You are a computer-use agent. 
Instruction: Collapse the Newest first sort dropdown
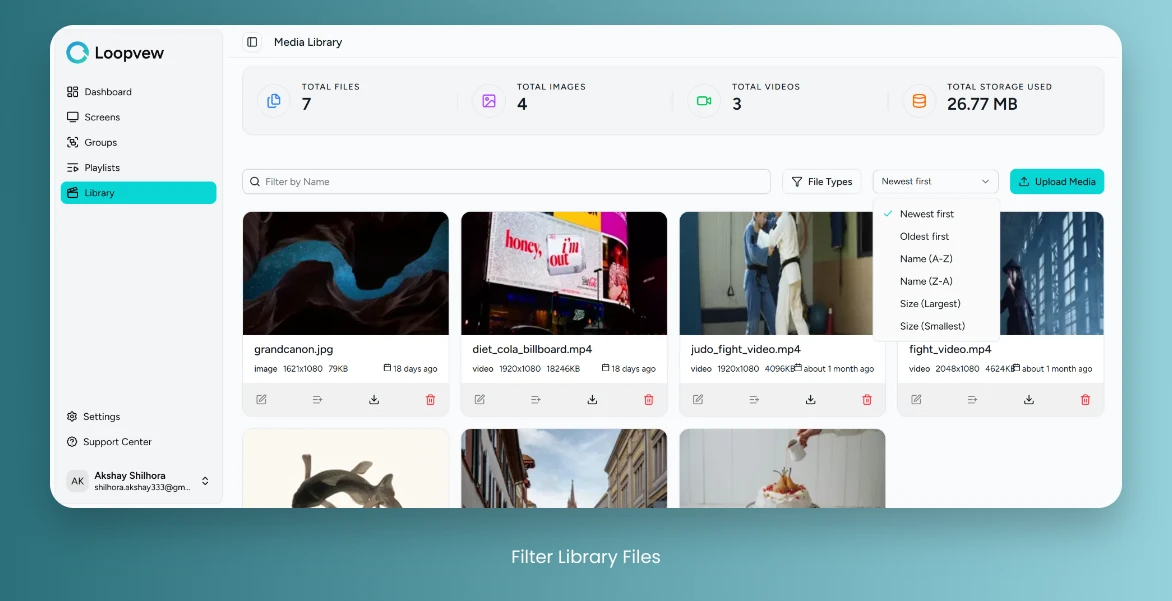pos(936,182)
